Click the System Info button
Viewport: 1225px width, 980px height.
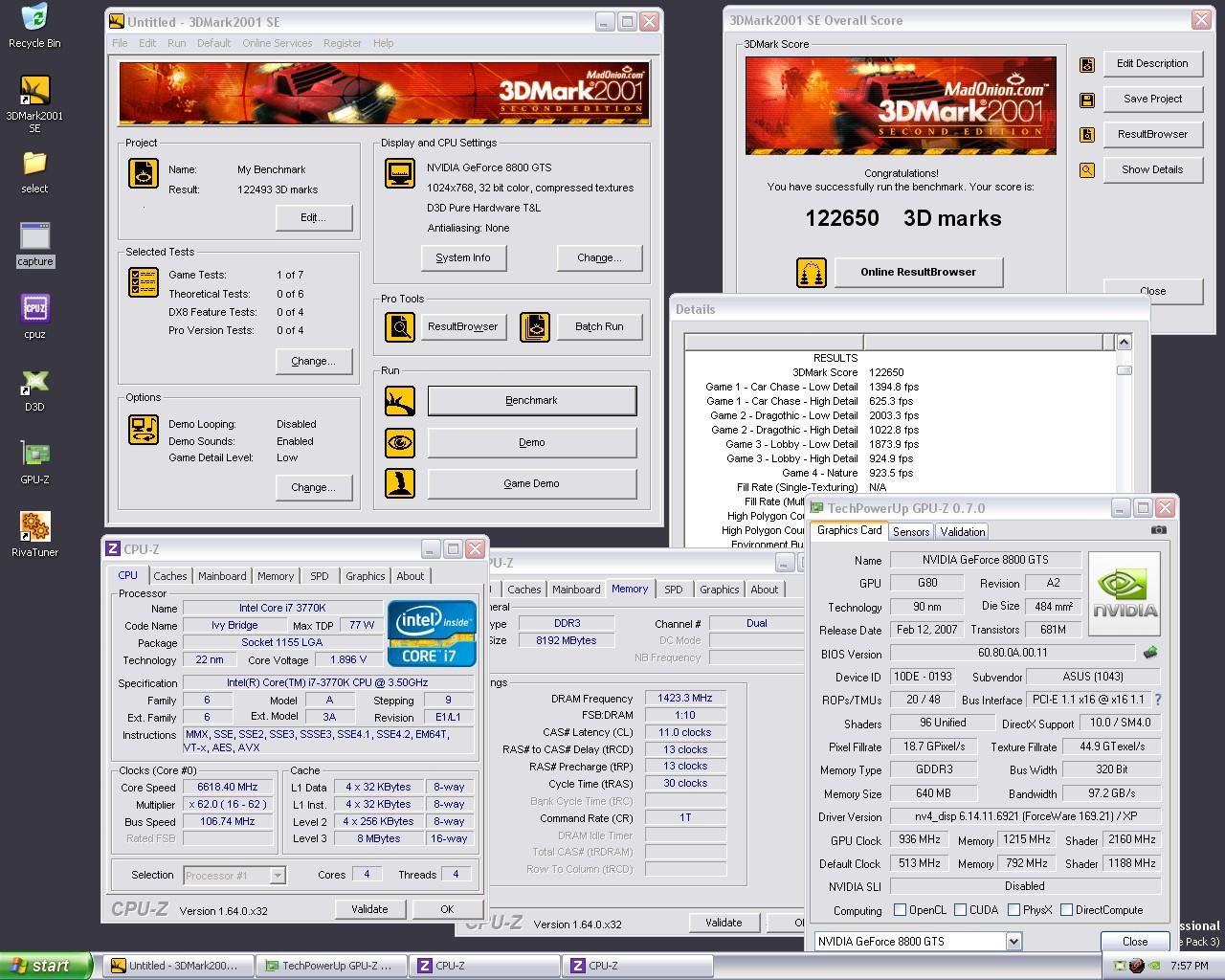click(x=463, y=257)
